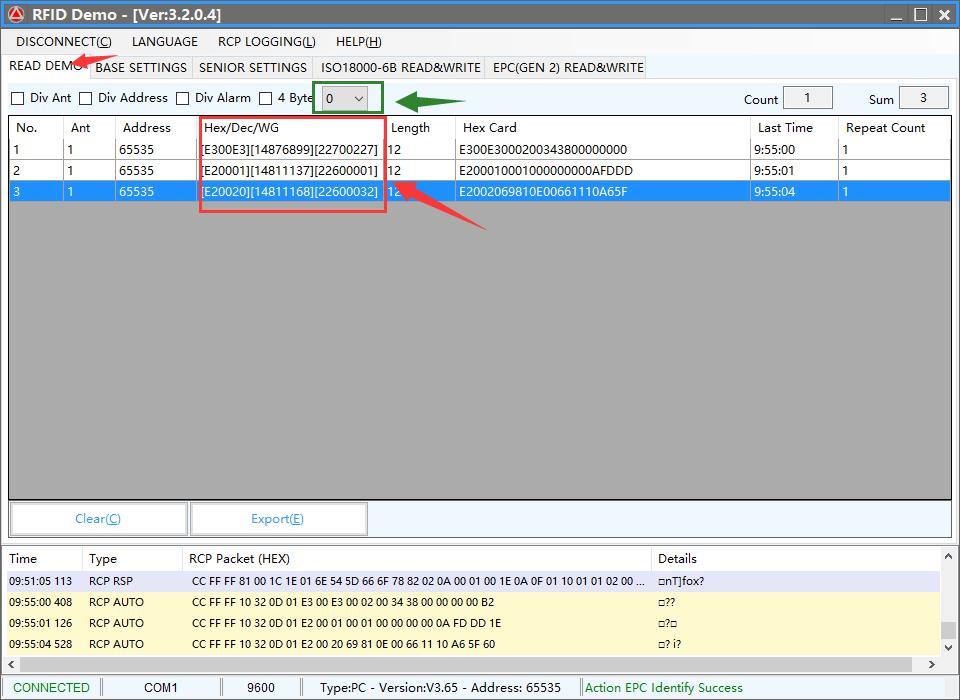
Task: Toggle the Div Address checkbox
Action: [x=86, y=98]
